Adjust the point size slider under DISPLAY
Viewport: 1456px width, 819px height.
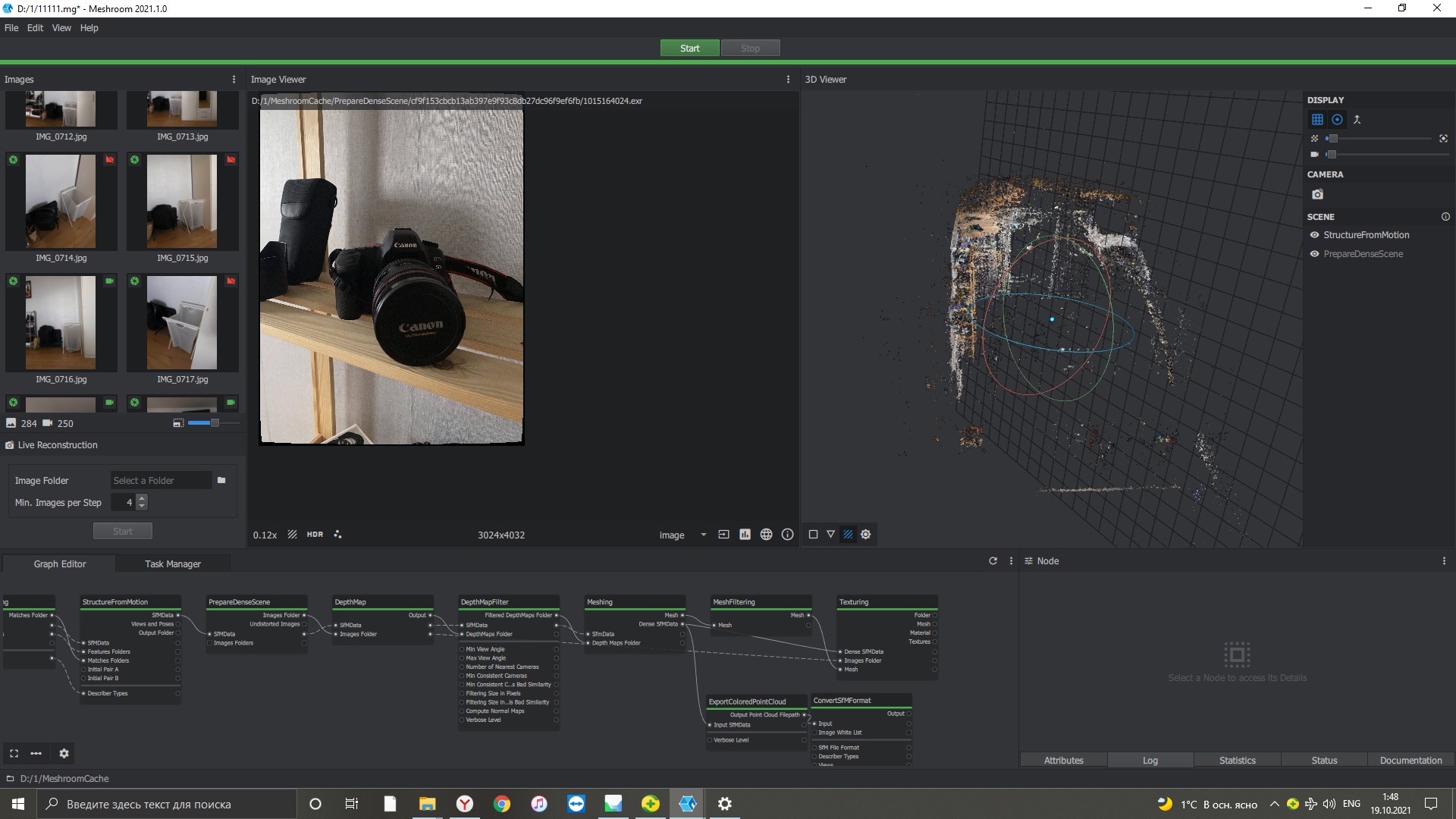(1333, 138)
